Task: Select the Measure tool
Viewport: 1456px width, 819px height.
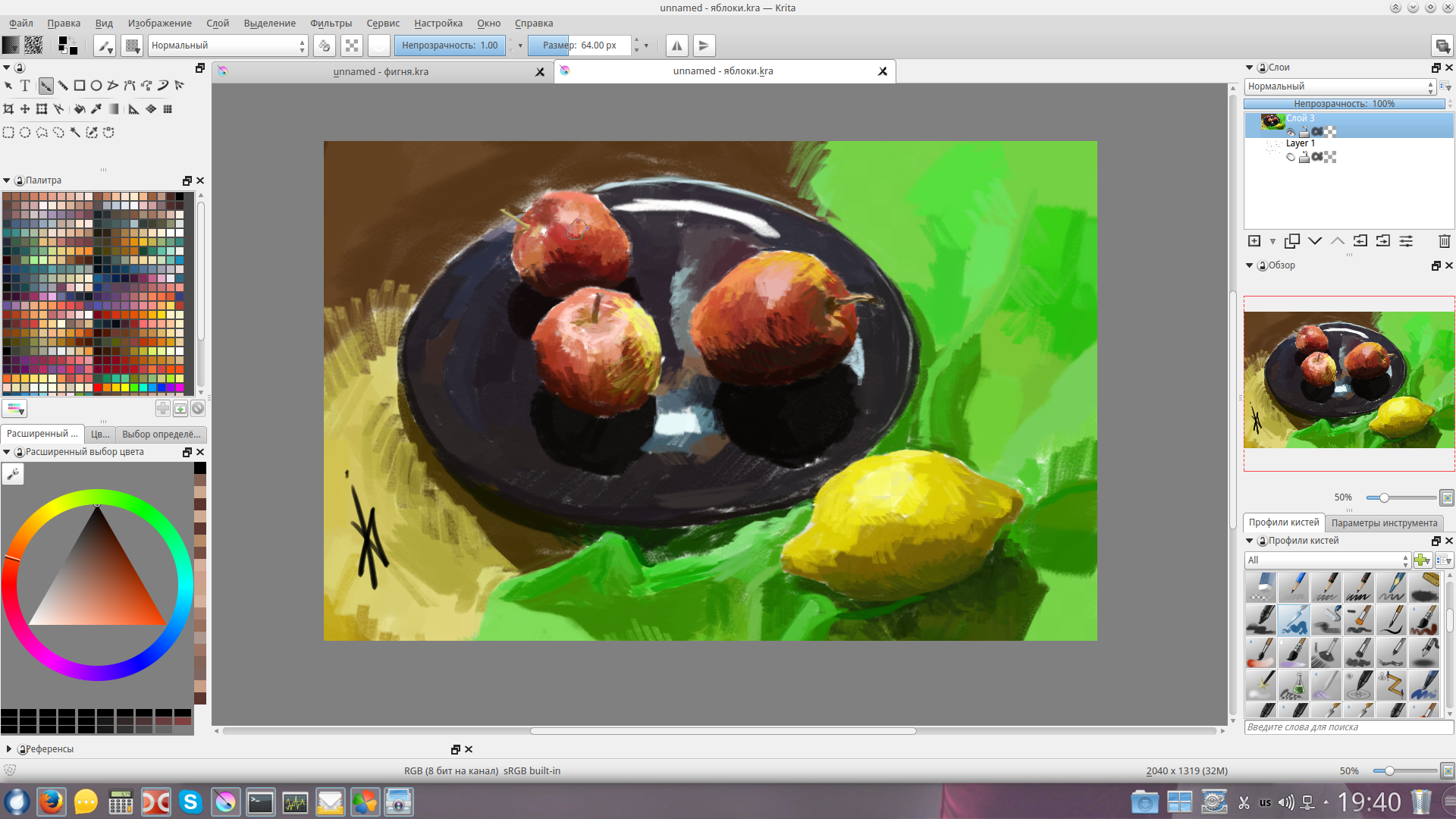Action: click(134, 109)
